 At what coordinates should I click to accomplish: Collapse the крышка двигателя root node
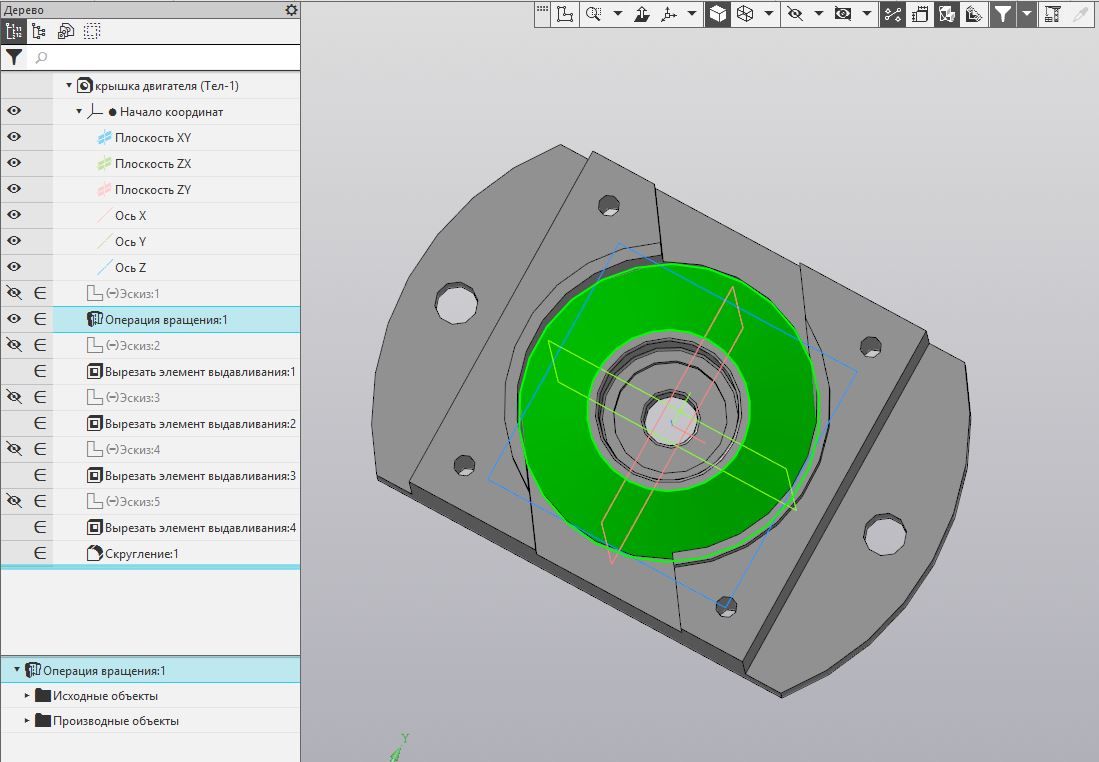(x=69, y=86)
